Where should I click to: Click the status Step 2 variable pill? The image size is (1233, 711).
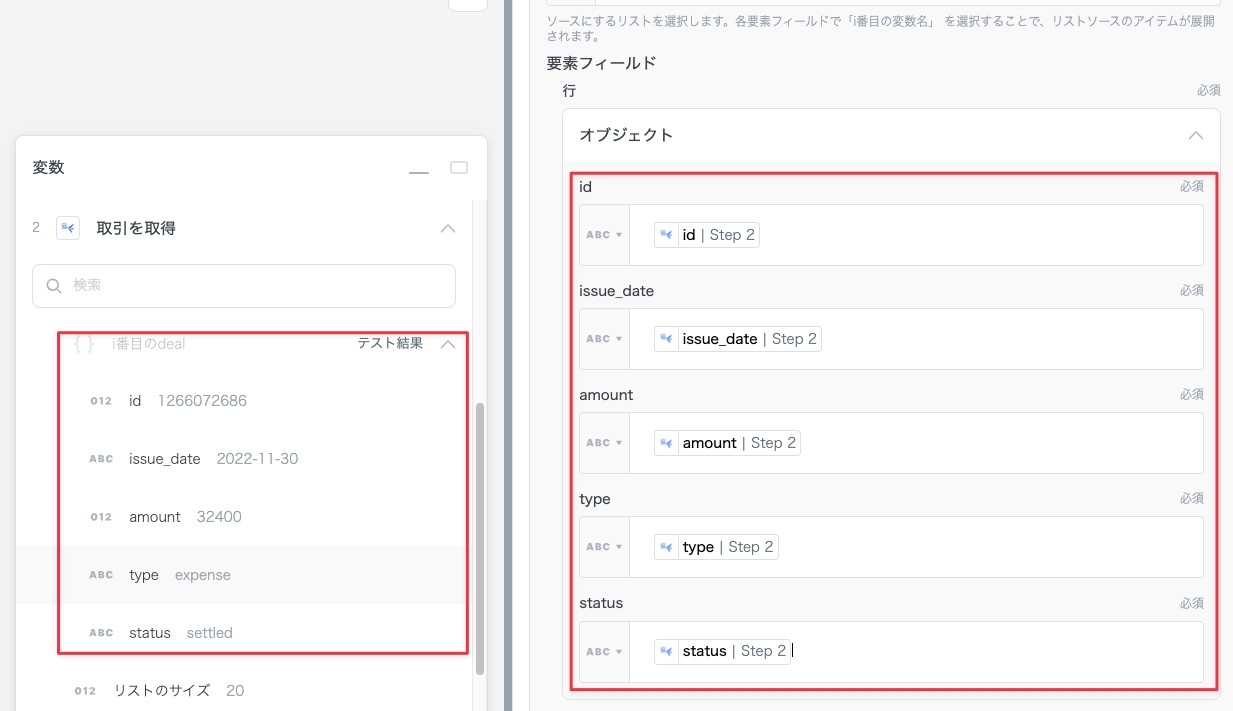pyautogui.click(x=722, y=651)
